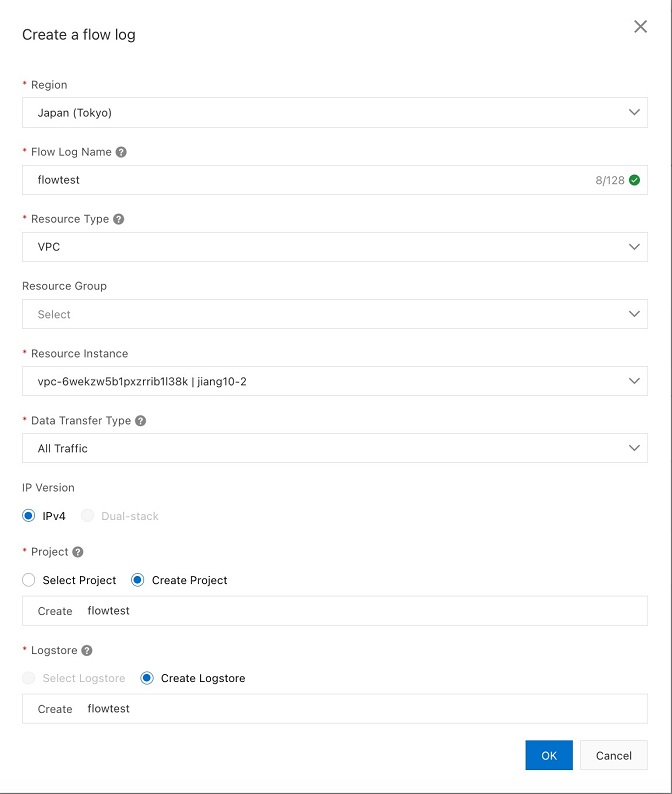Open the Resource Group Select dropdown
Viewport: 672px width, 794px height.
point(334,314)
